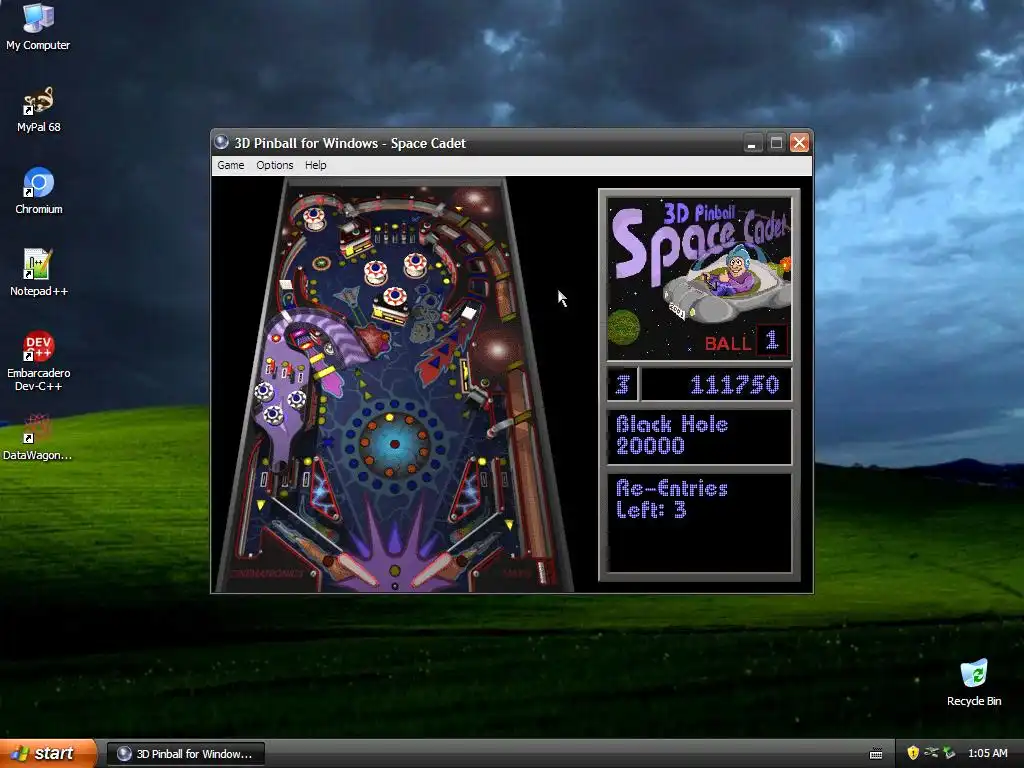The image size is (1024, 768).
Task: Open the Options menu
Action: pos(274,165)
